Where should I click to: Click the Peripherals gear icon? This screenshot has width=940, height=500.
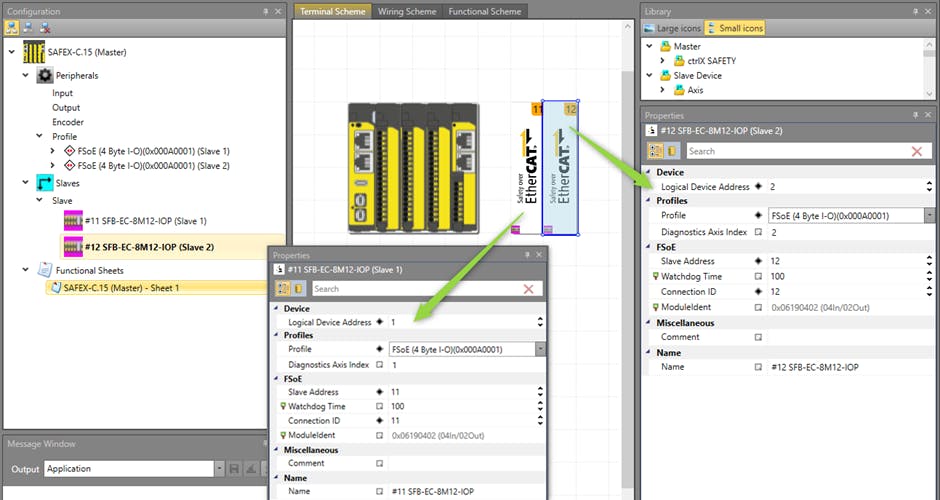point(44,75)
